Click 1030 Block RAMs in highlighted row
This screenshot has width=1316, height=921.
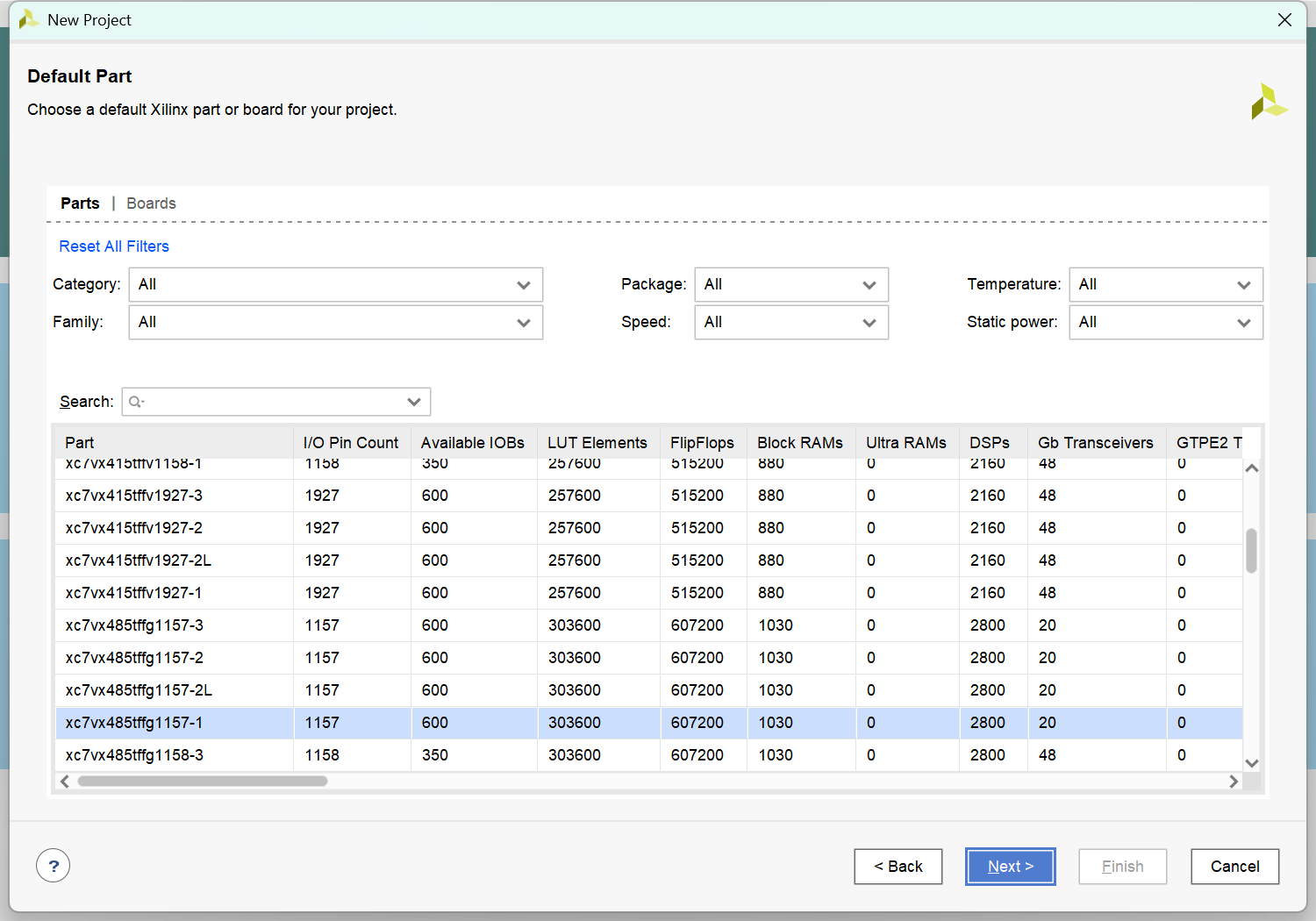click(x=776, y=723)
